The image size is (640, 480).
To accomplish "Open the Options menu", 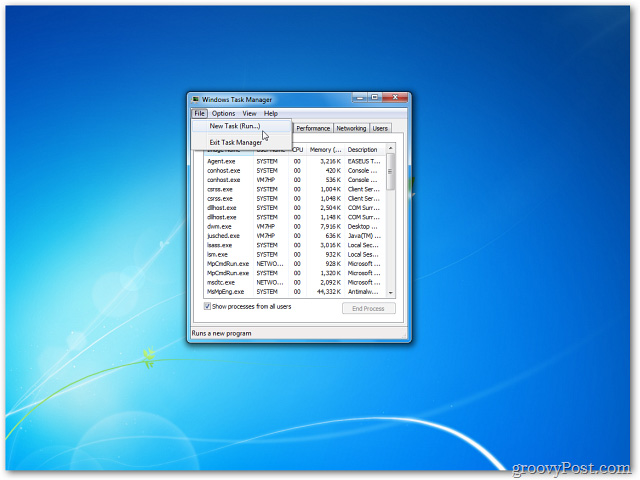I will (x=223, y=113).
